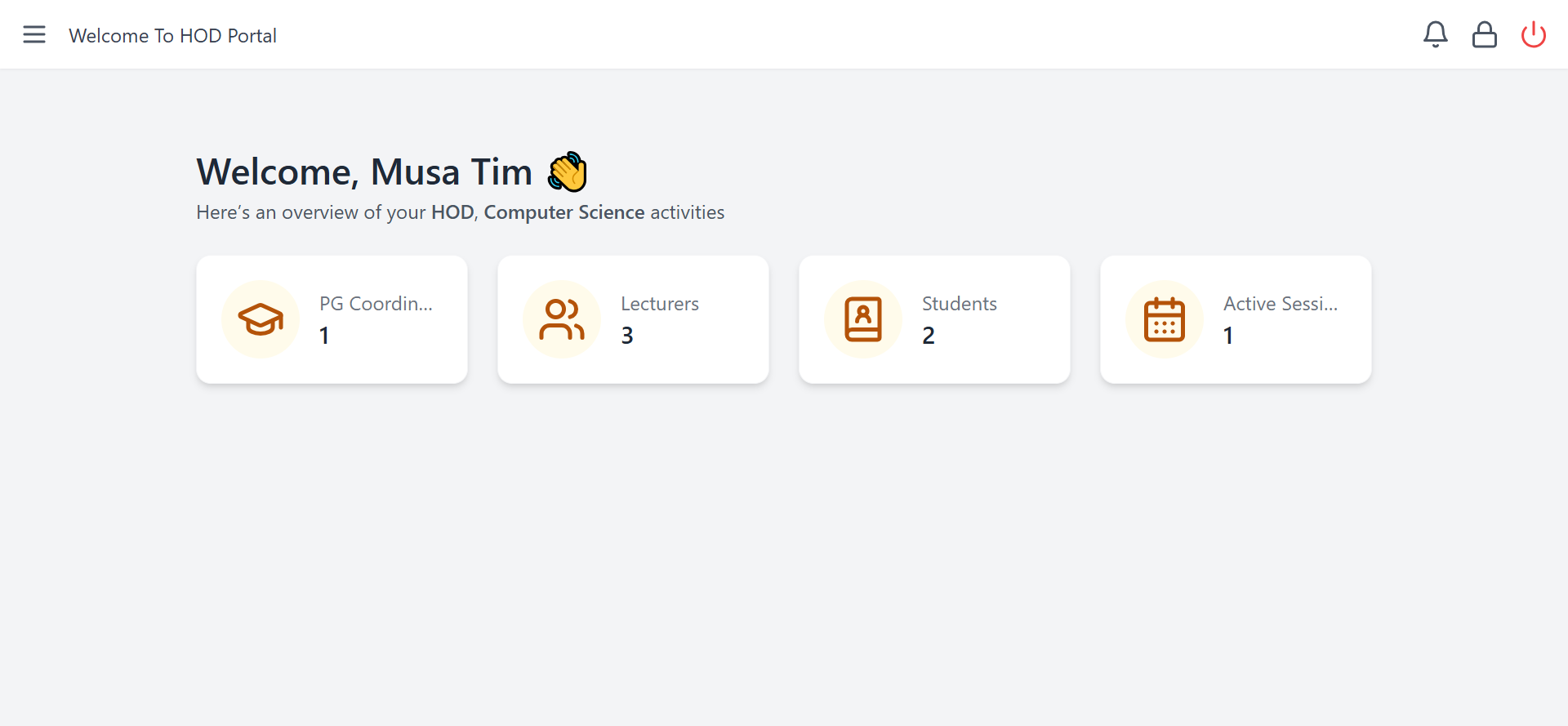The width and height of the screenshot is (1568, 726).
Task: Log out using the red power icon
Action: click(x=1534, y=34)
